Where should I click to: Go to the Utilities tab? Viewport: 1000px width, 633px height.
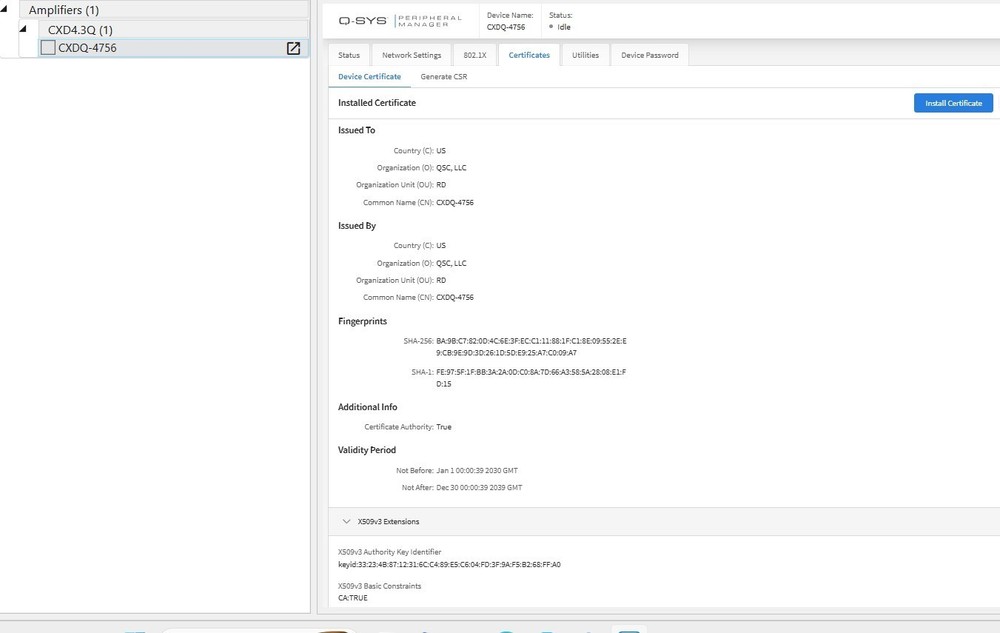point(585,55)
